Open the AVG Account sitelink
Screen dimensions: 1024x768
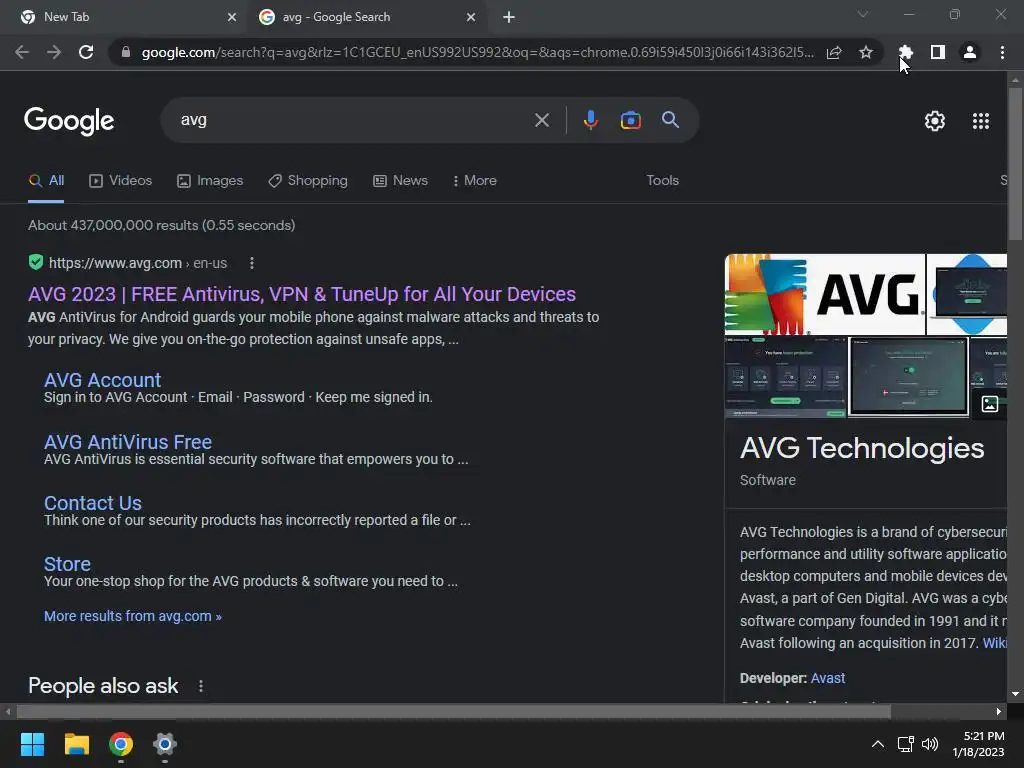click(103, 380)
